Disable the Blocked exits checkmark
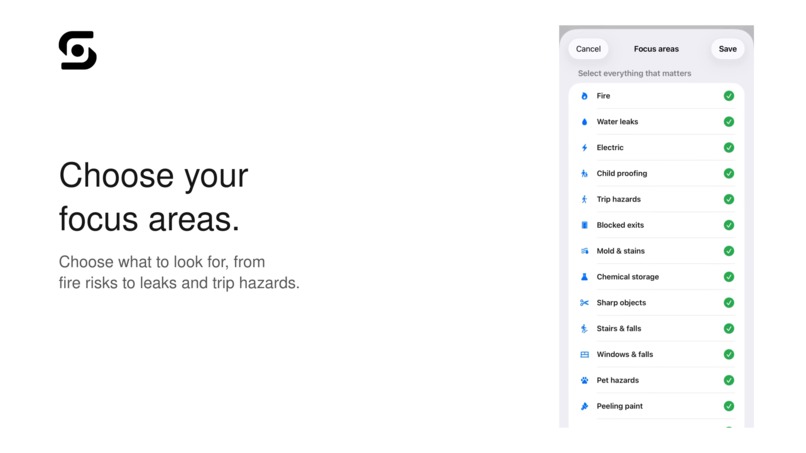 point(728,225)
